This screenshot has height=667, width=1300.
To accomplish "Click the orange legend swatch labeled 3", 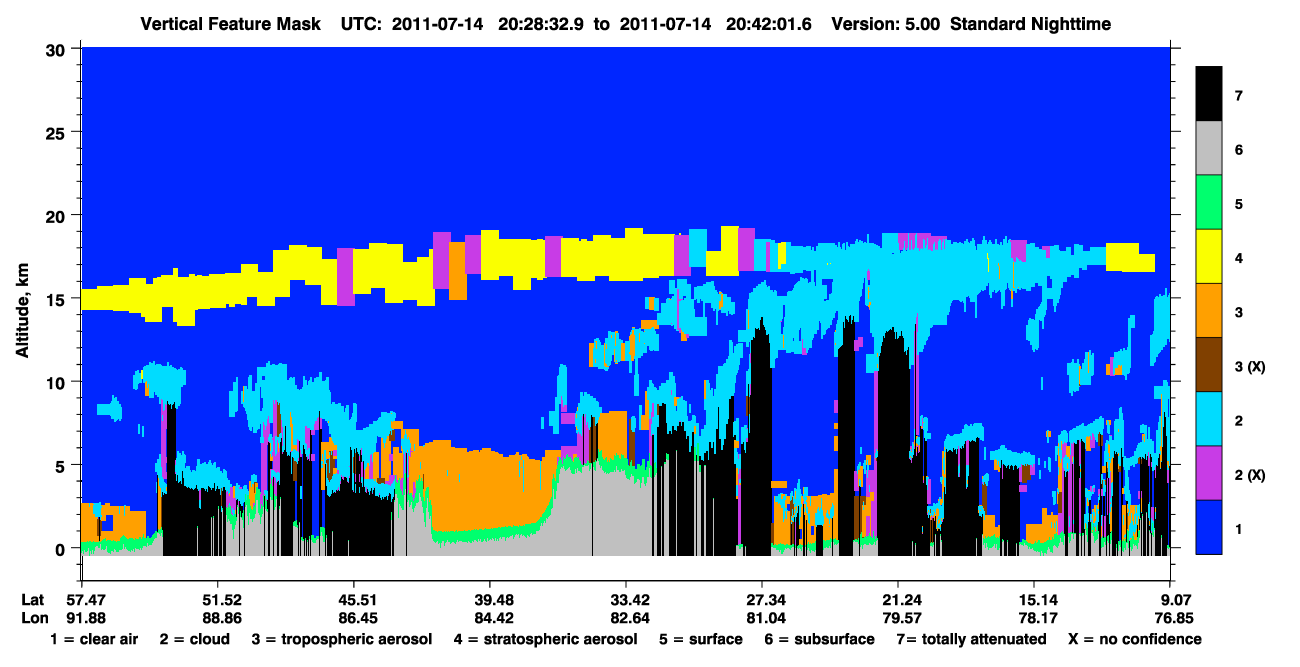I will click(x=1209, y=311).
